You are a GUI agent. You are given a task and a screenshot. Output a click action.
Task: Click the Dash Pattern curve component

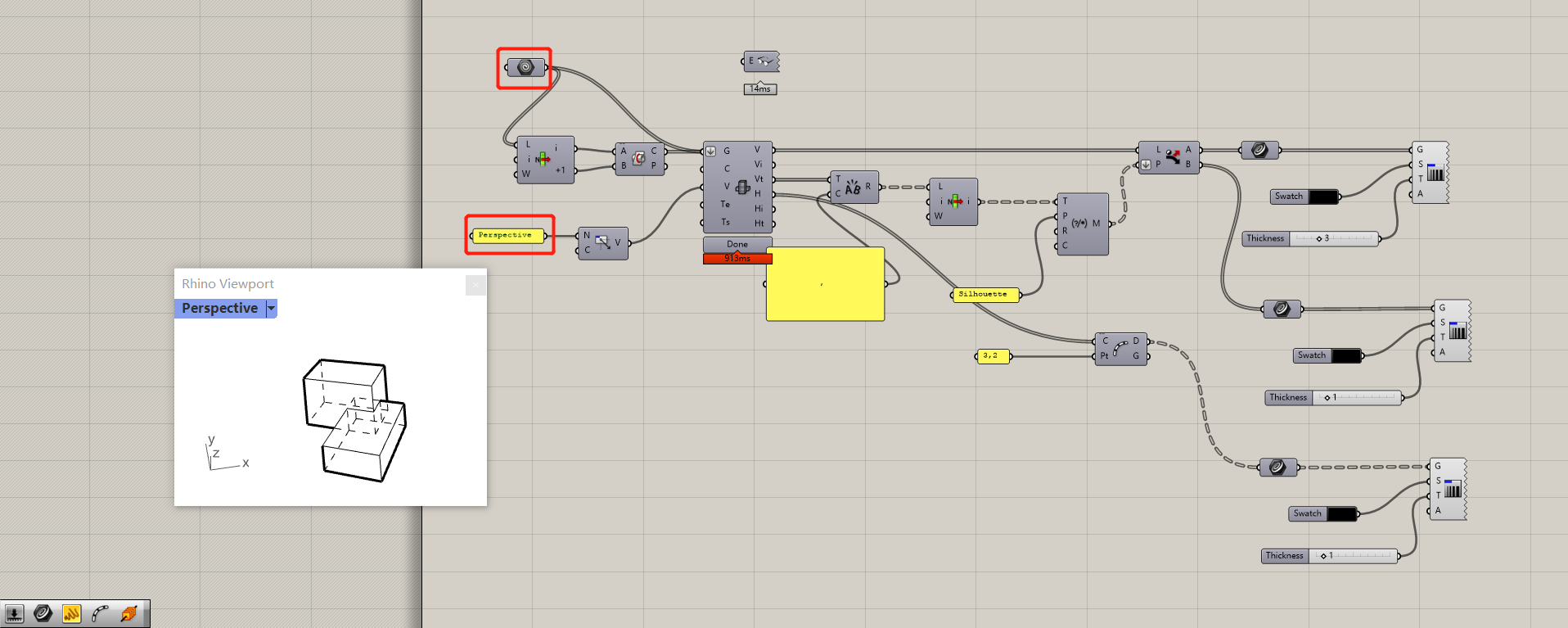(1120, 348)
